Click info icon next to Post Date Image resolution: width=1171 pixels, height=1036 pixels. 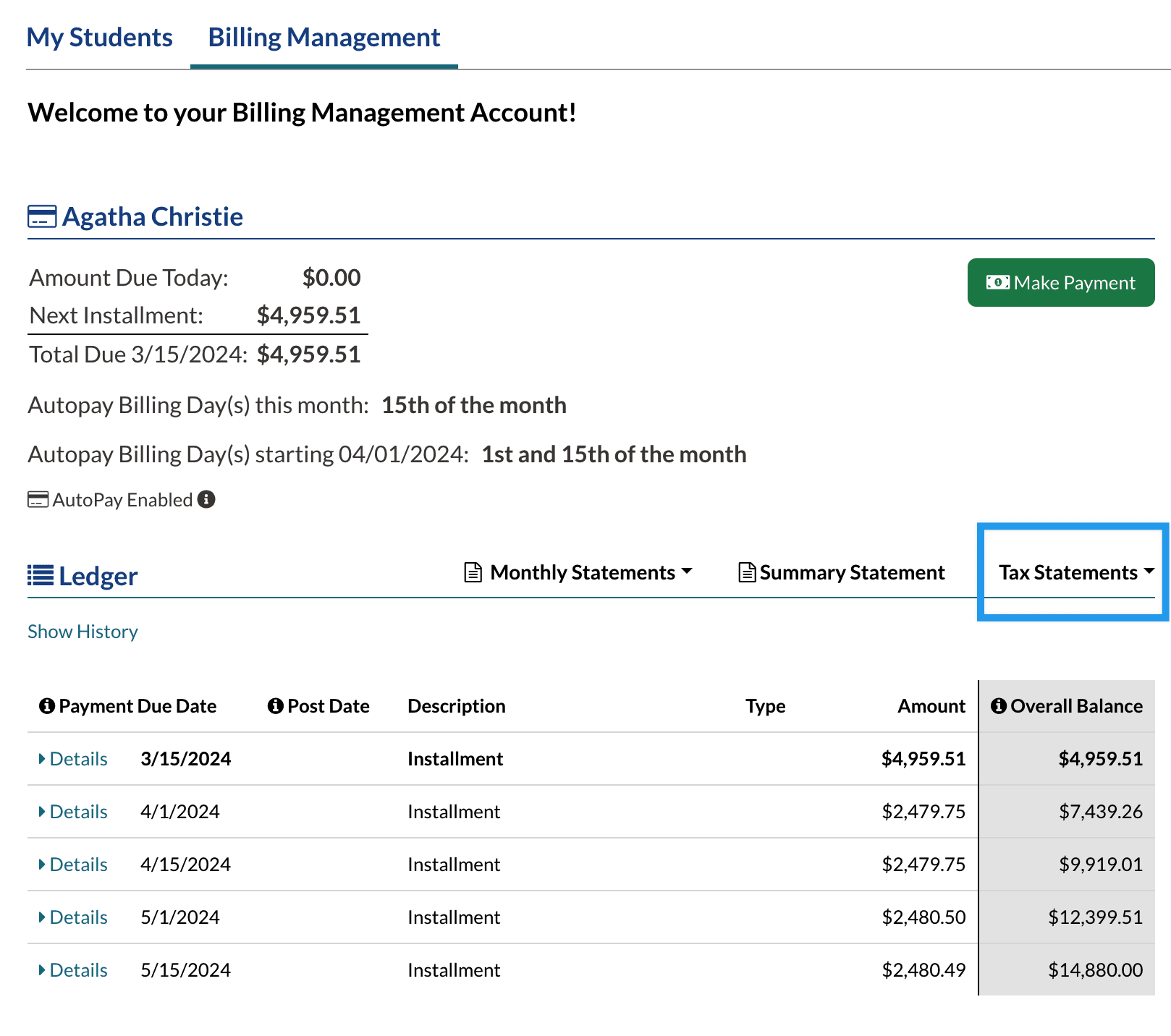pyautogui.click(x=275, y=706)
